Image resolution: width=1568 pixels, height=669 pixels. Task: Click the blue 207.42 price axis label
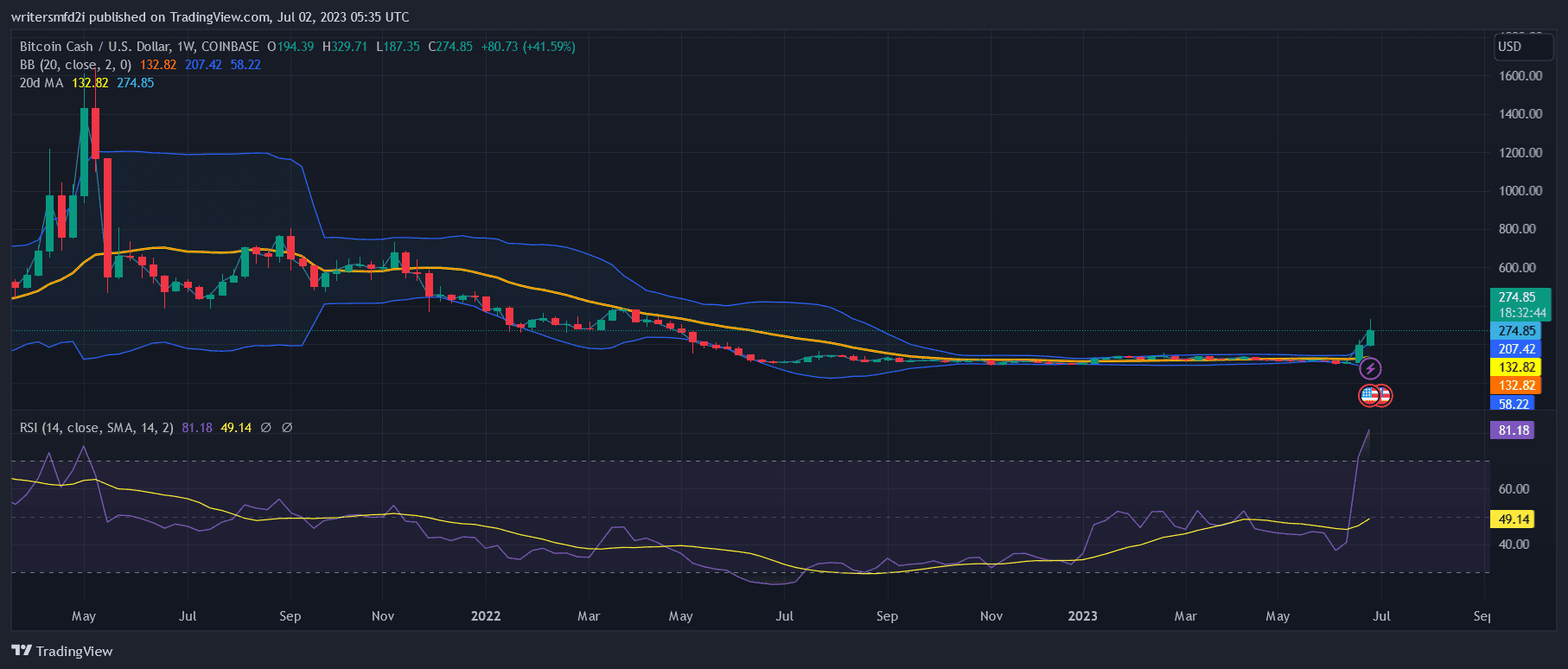[x=1516, y=349]
